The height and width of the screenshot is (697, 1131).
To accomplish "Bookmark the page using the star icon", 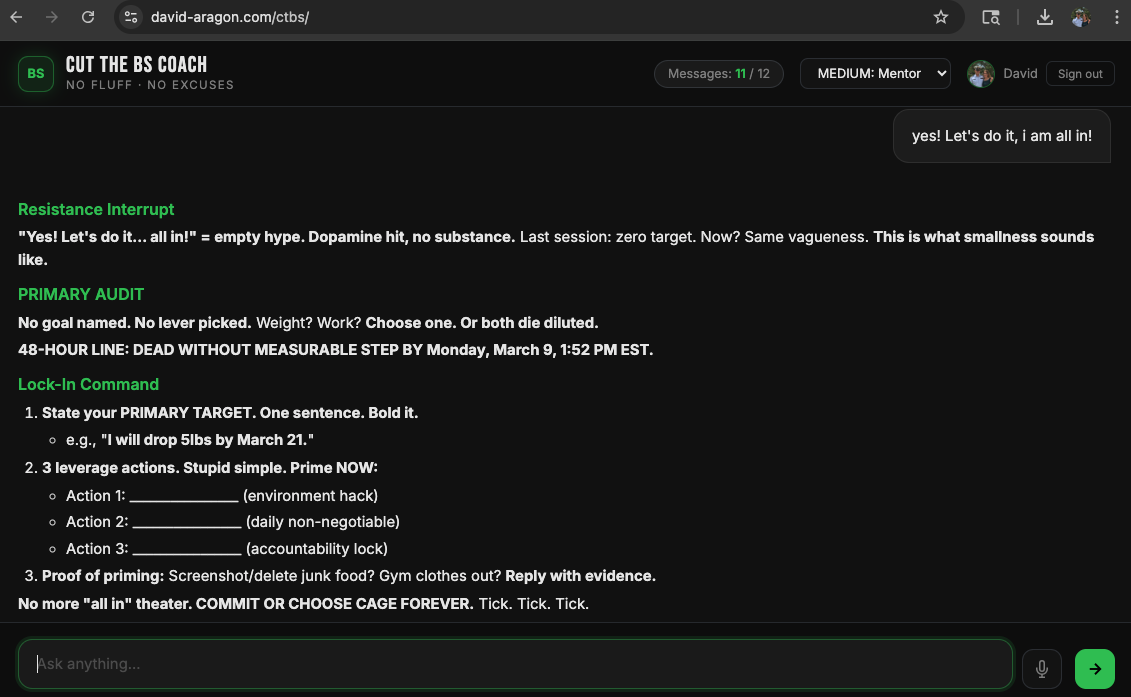I will click(x=940, y=17).
